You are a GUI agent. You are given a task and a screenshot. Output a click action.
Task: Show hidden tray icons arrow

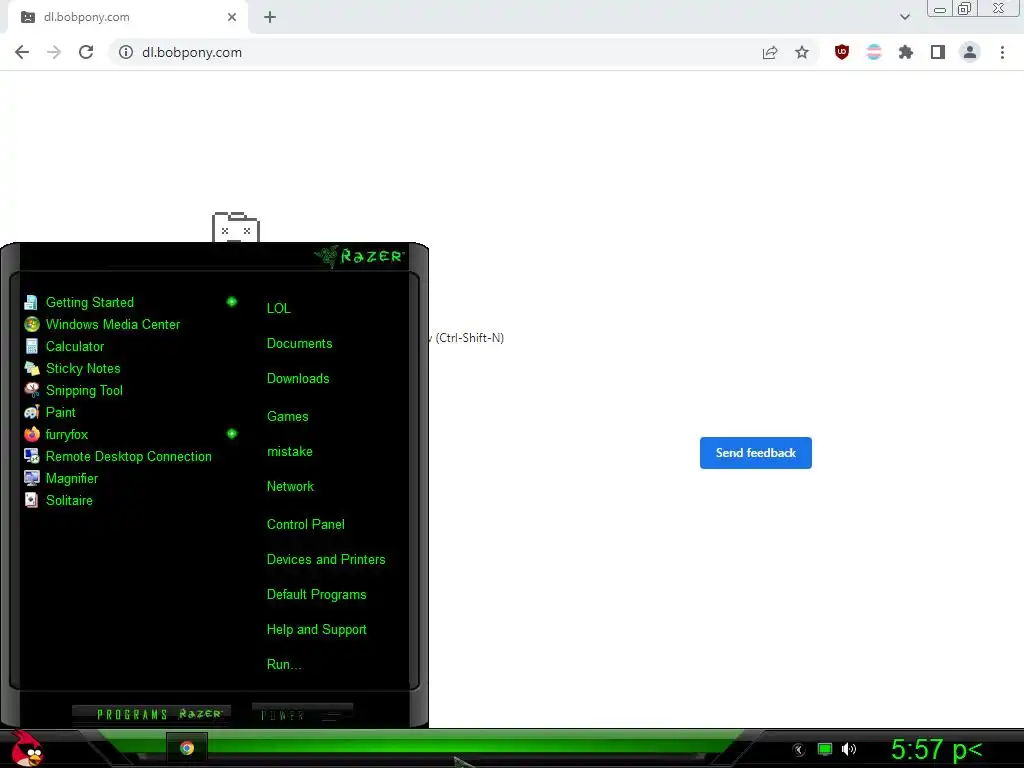tap(798, 750)
